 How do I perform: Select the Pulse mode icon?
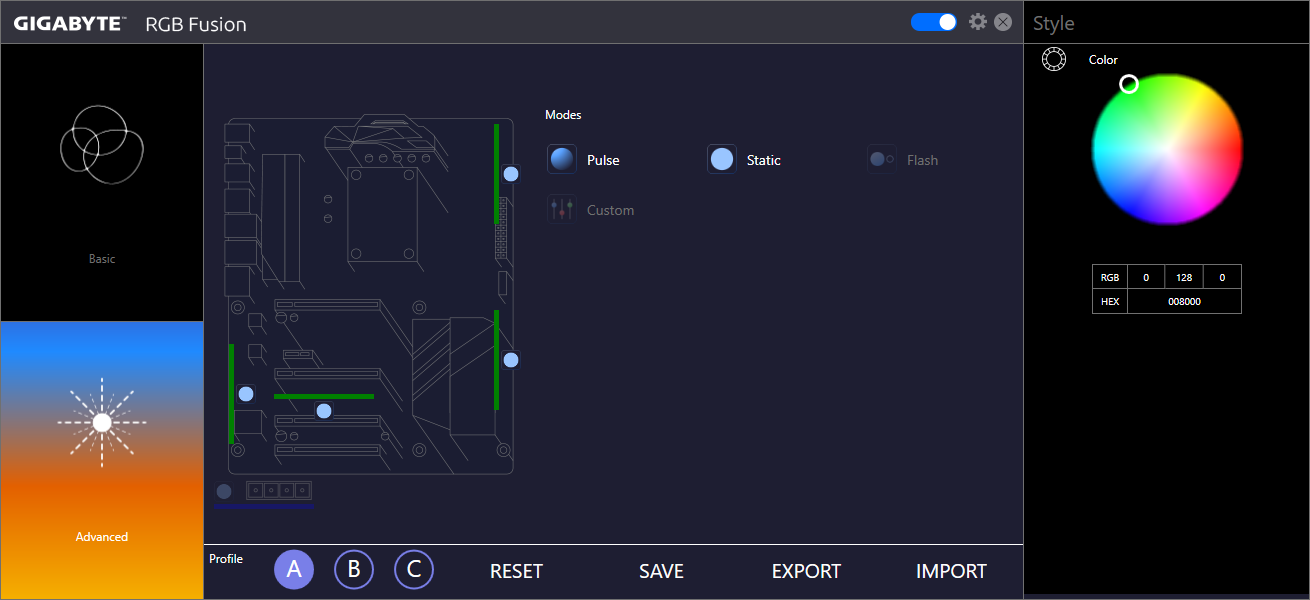(x=563, y=160)
